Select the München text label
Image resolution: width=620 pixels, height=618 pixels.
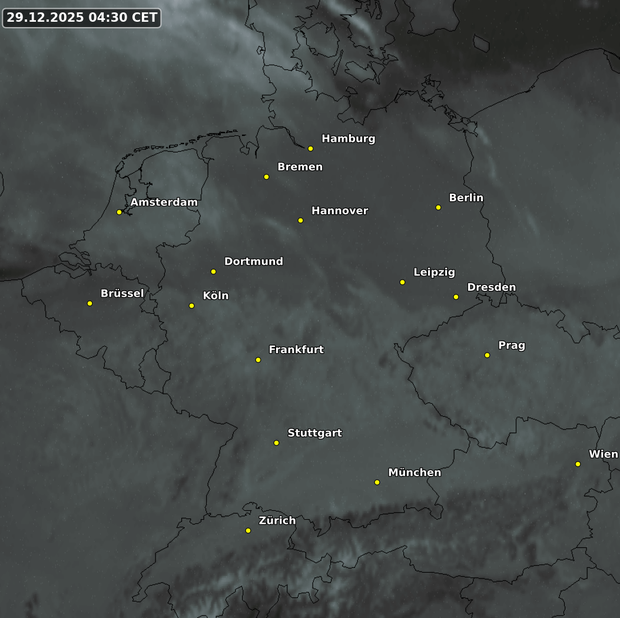coord(414,472)
